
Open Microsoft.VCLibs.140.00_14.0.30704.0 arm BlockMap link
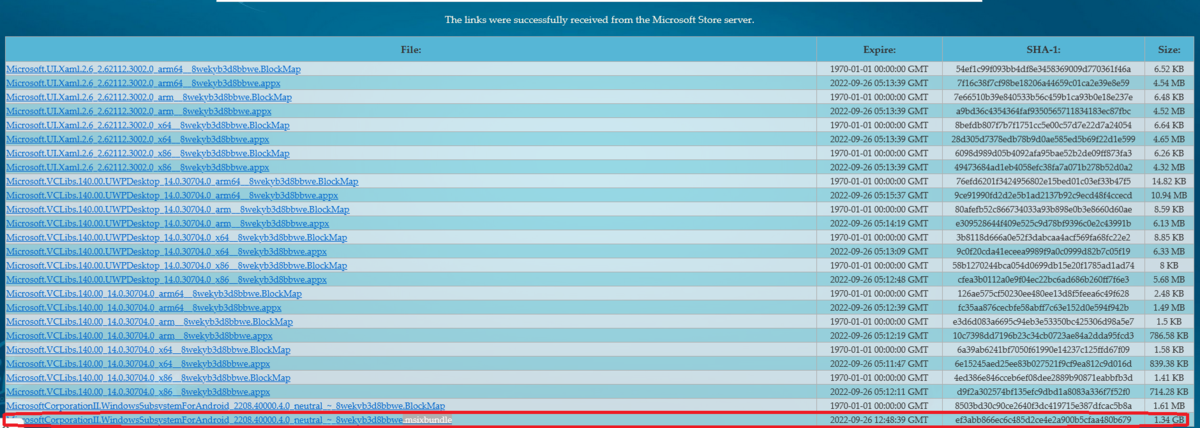coord(150,322)
